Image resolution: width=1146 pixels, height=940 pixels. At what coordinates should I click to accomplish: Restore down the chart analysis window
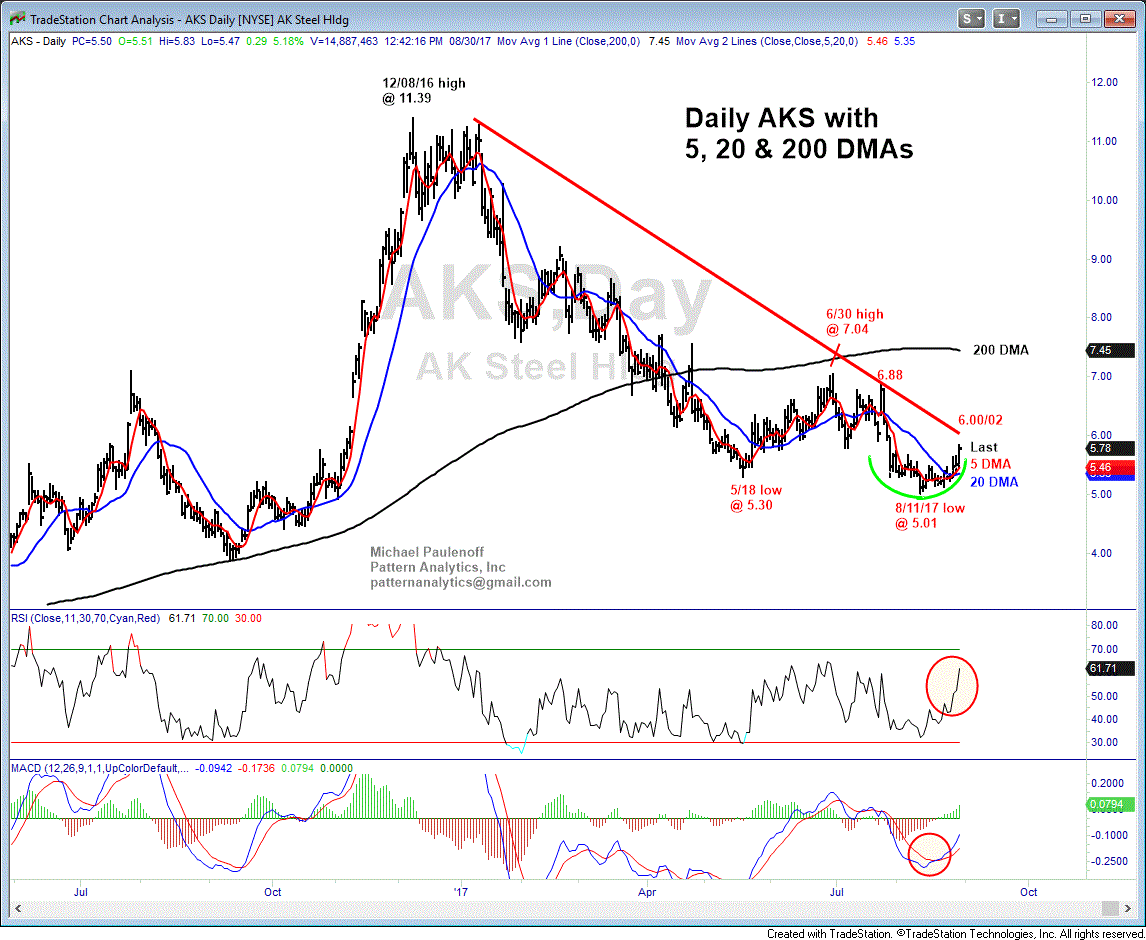coord(1085,19)
